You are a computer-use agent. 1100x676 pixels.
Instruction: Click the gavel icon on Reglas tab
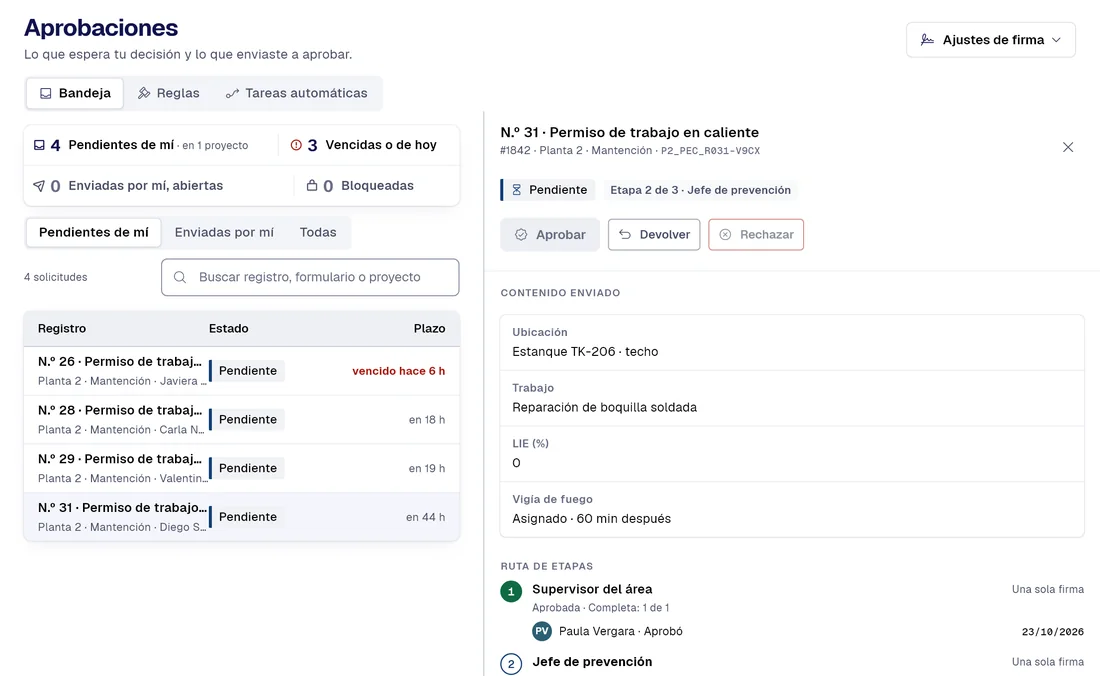[144, 93]
